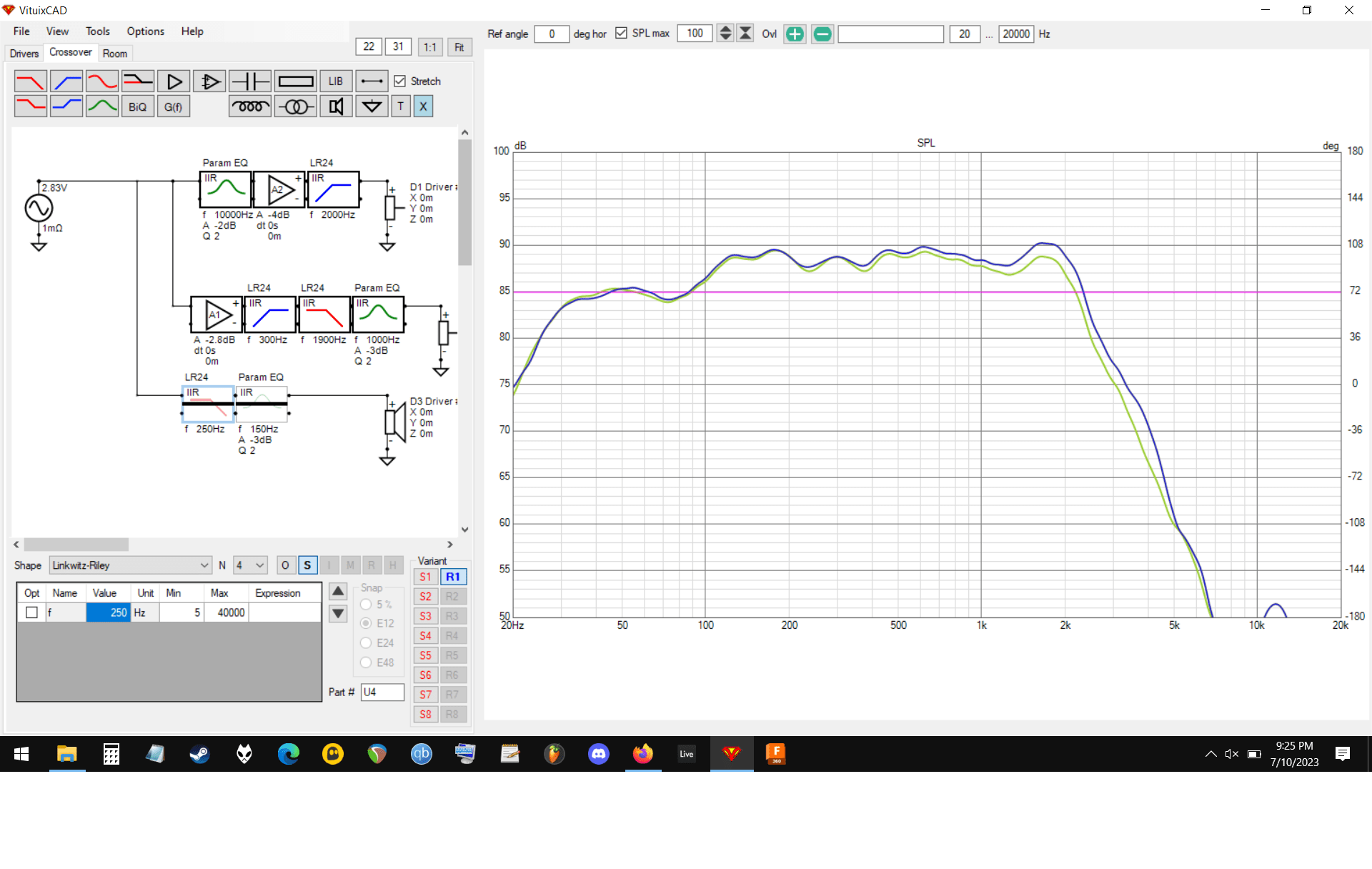1372x869 pixels.
Task: Select the E12 snap option
Action: pos(366,623)
